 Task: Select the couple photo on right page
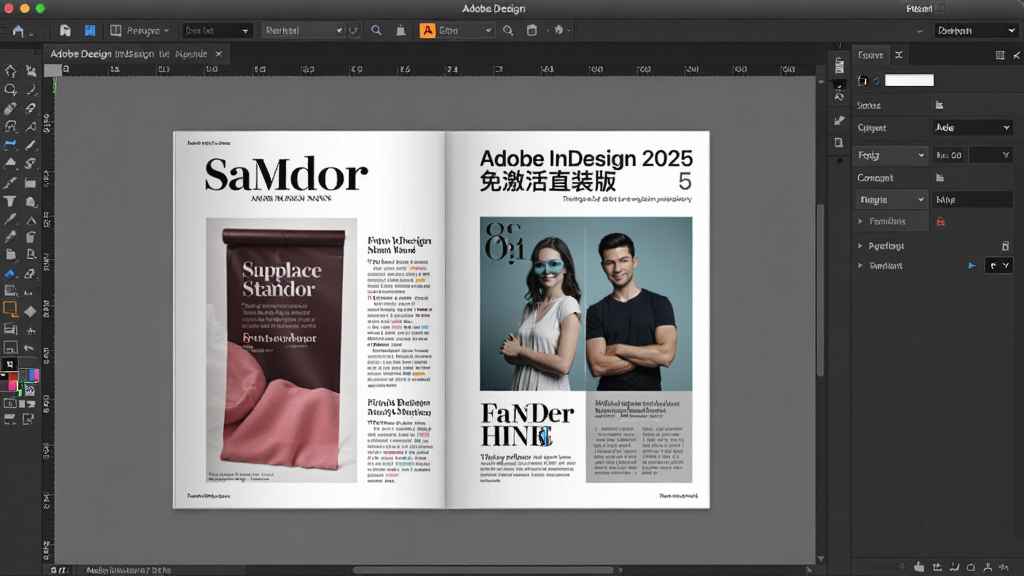point(586,304)
